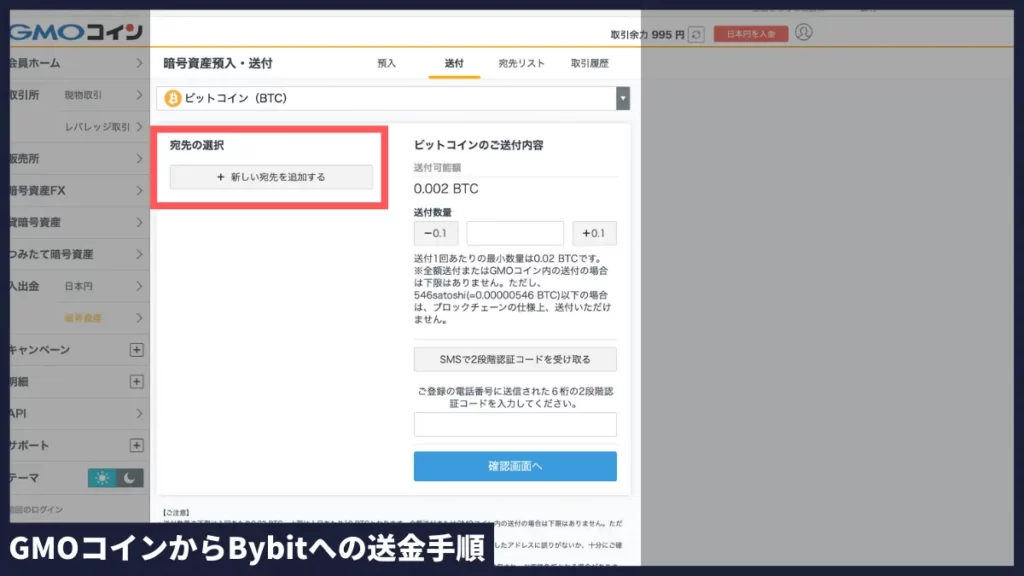Switch theme to dark (moon icon)
The image size is (1024, 576).
pos(129,478)
